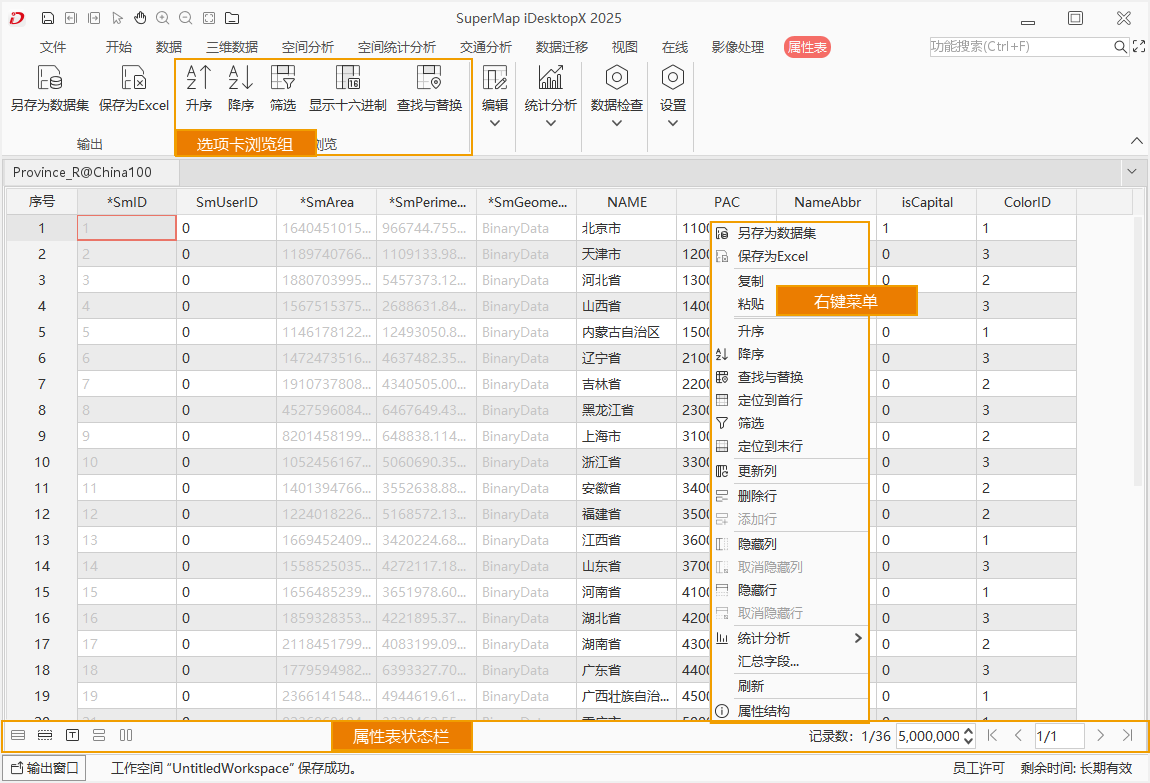Click the page number field showing 1/1
Image resolution: width=1150 pixels, height=783 pixels.
coord(1058,736)
